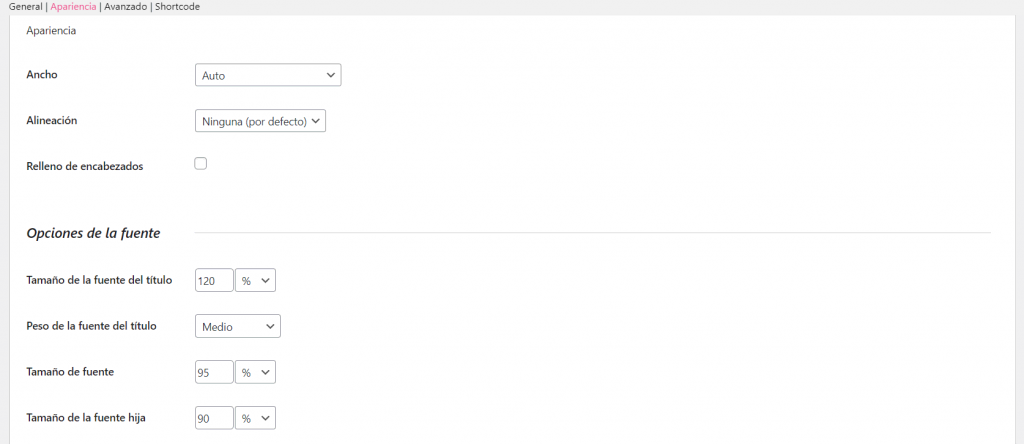This screenshot has width=1024, height=444.
Task: Open Tamaño de fuente unit dropdown
Action: tap(255, 372)
